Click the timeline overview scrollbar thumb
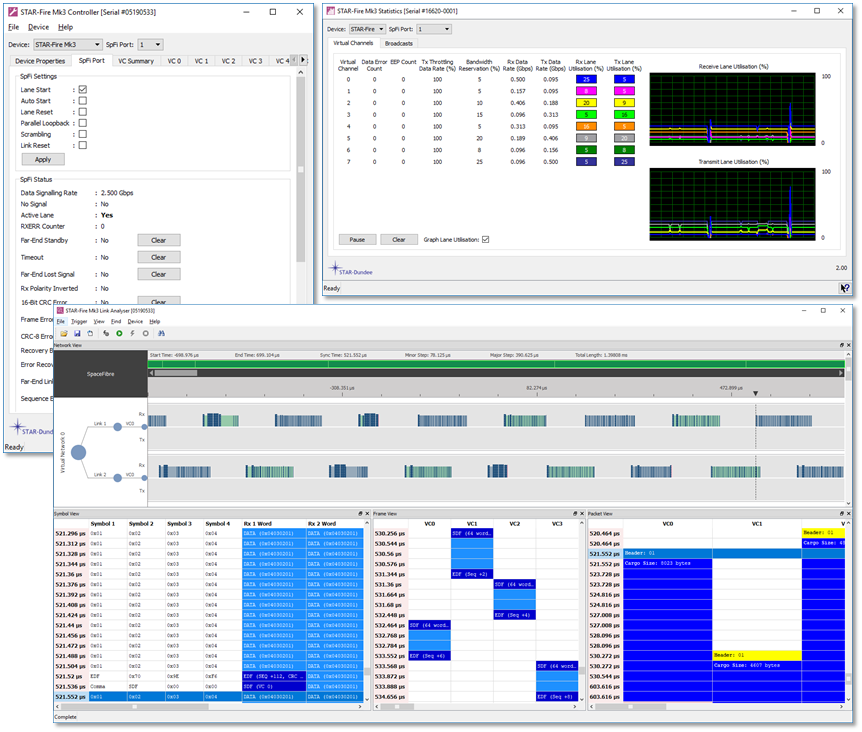Image resolution: width=862 pixels, height=732 pixels. pos(176,373)
